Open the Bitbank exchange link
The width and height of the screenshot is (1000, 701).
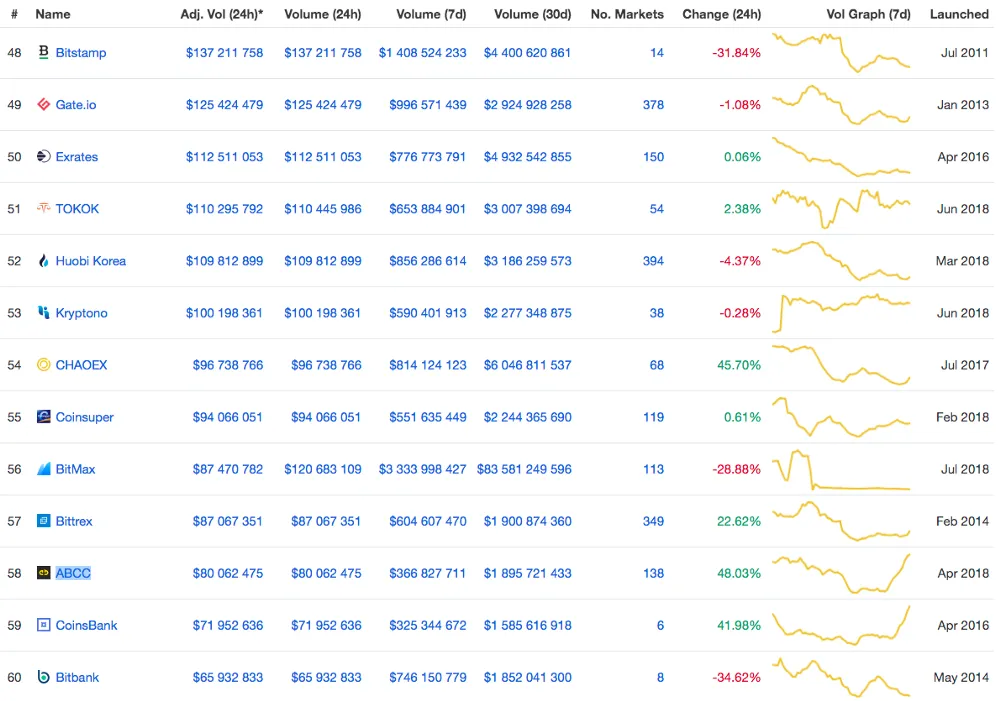[77, 677]
